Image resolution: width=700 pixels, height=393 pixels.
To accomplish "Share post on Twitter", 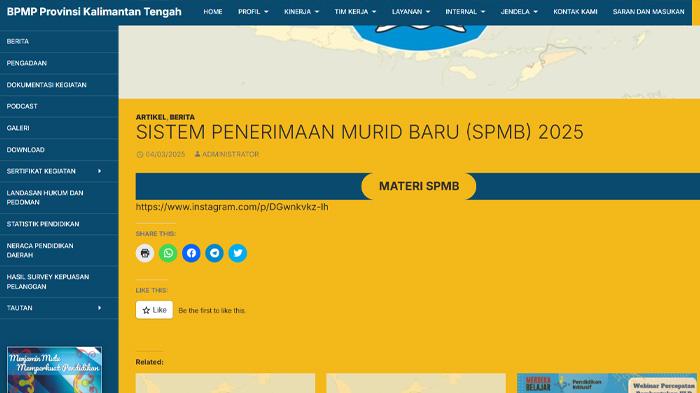I will click(238, 253).
